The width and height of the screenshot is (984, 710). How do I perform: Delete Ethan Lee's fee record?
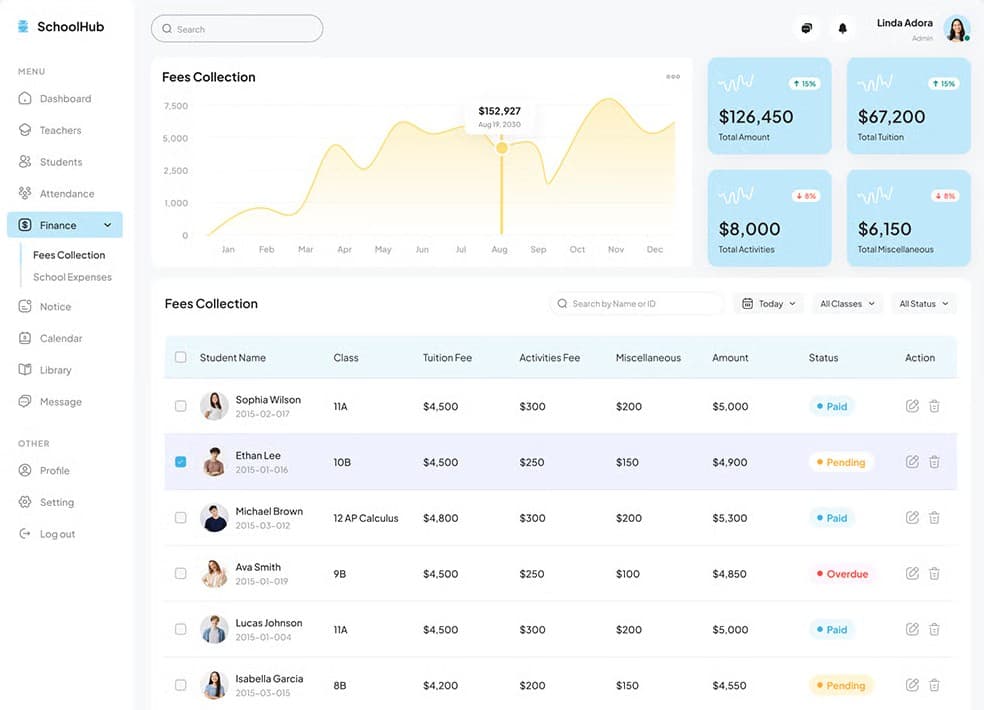pos(934,462)
